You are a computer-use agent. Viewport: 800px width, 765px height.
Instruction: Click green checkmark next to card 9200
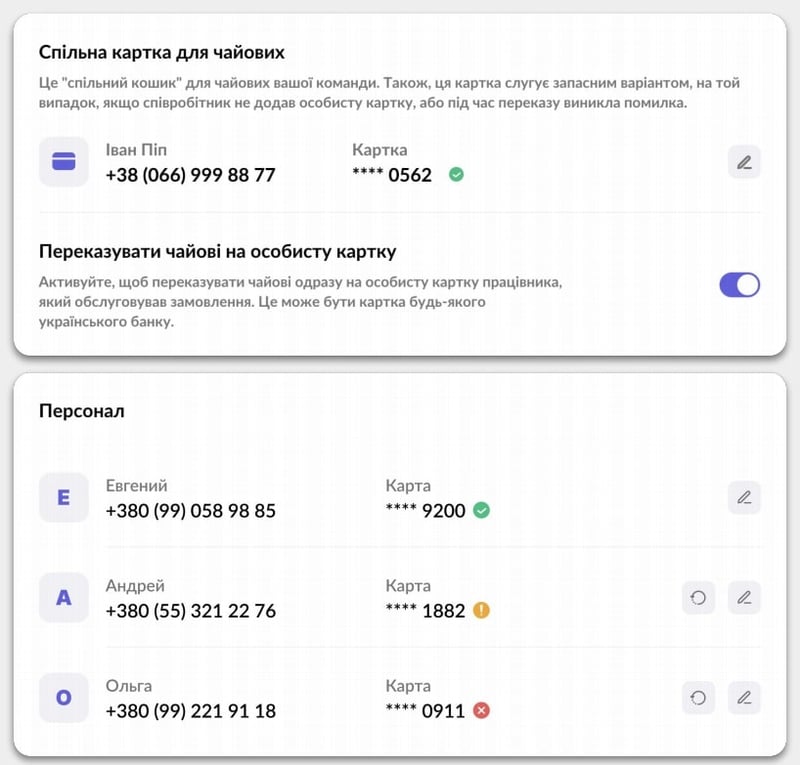click(481, 511)
